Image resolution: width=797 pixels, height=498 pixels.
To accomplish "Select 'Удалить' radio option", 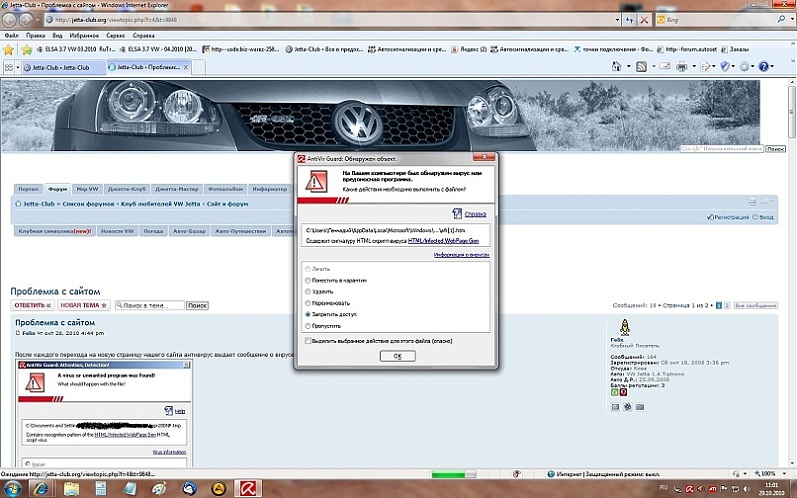I will 308,292.
